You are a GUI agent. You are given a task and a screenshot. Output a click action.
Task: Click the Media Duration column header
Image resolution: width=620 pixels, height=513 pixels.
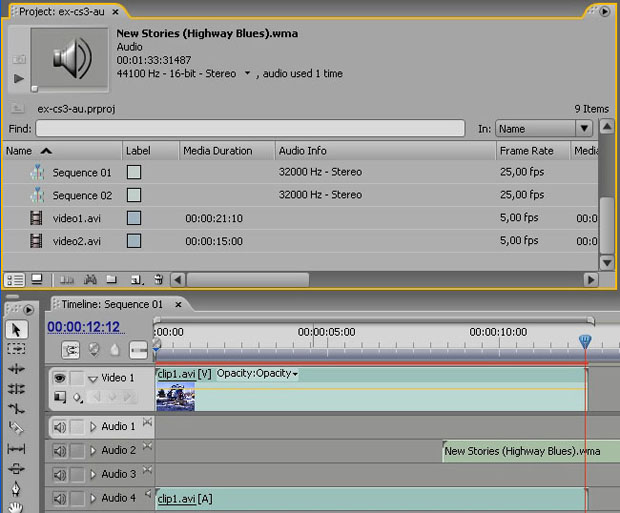227,151
